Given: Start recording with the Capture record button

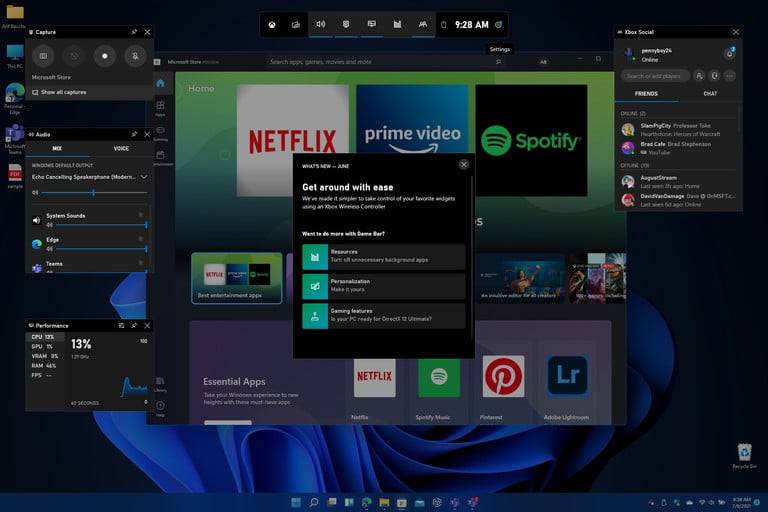Looking at the screenshot, I should click(x=105, y=56).
